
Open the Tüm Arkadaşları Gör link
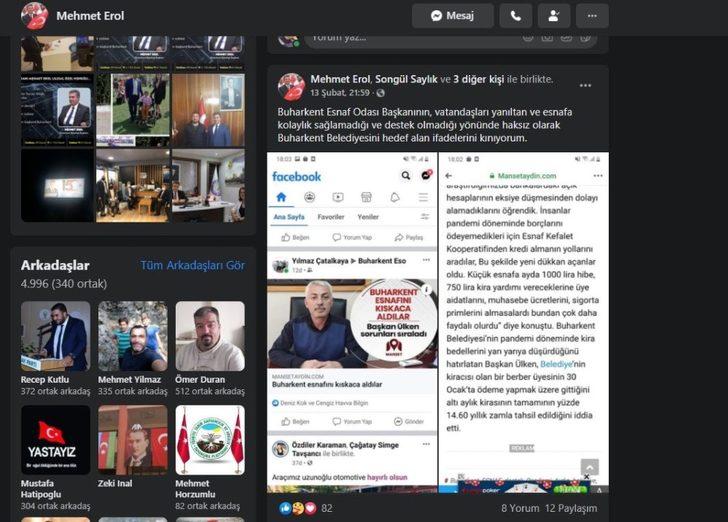[192, 265]
